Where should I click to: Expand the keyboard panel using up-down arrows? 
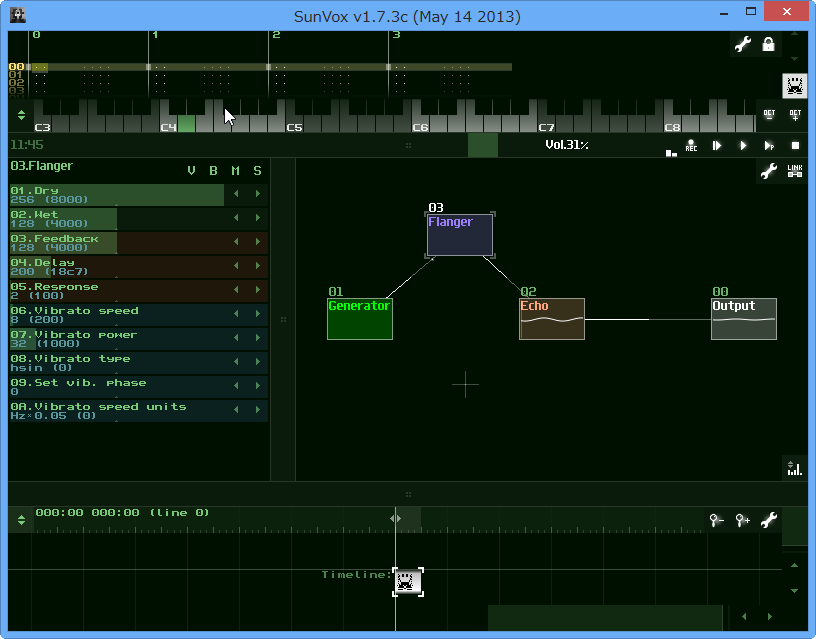tap(21, 115)
